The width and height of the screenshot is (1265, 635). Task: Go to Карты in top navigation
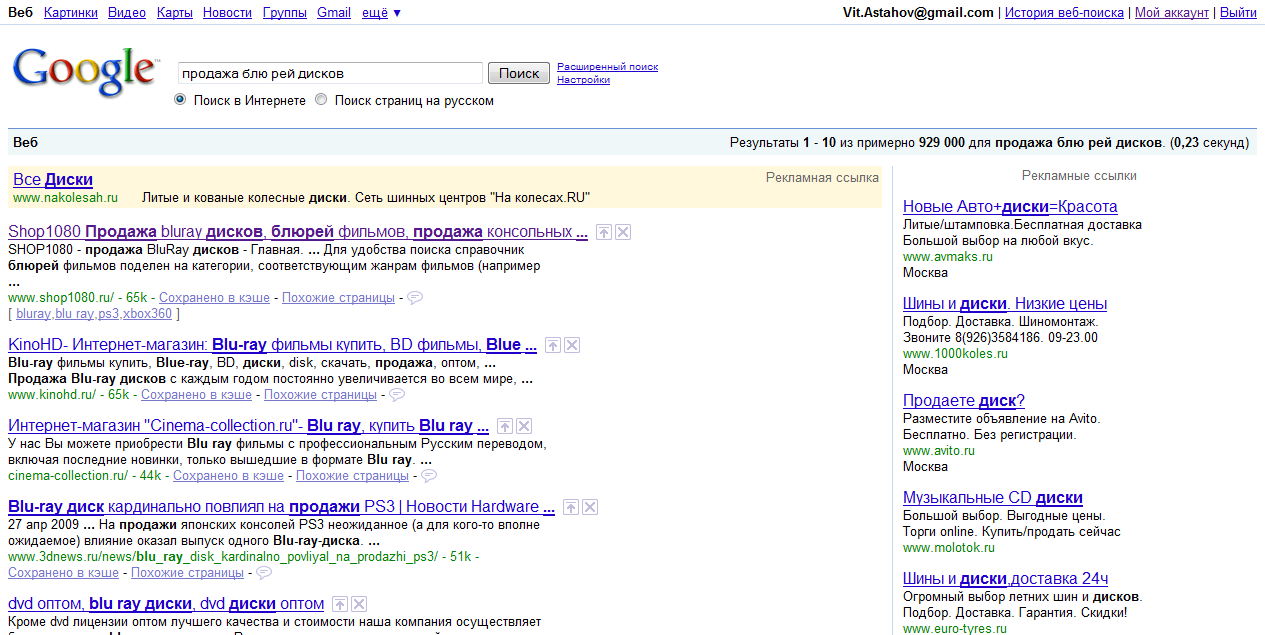point(175,13)
